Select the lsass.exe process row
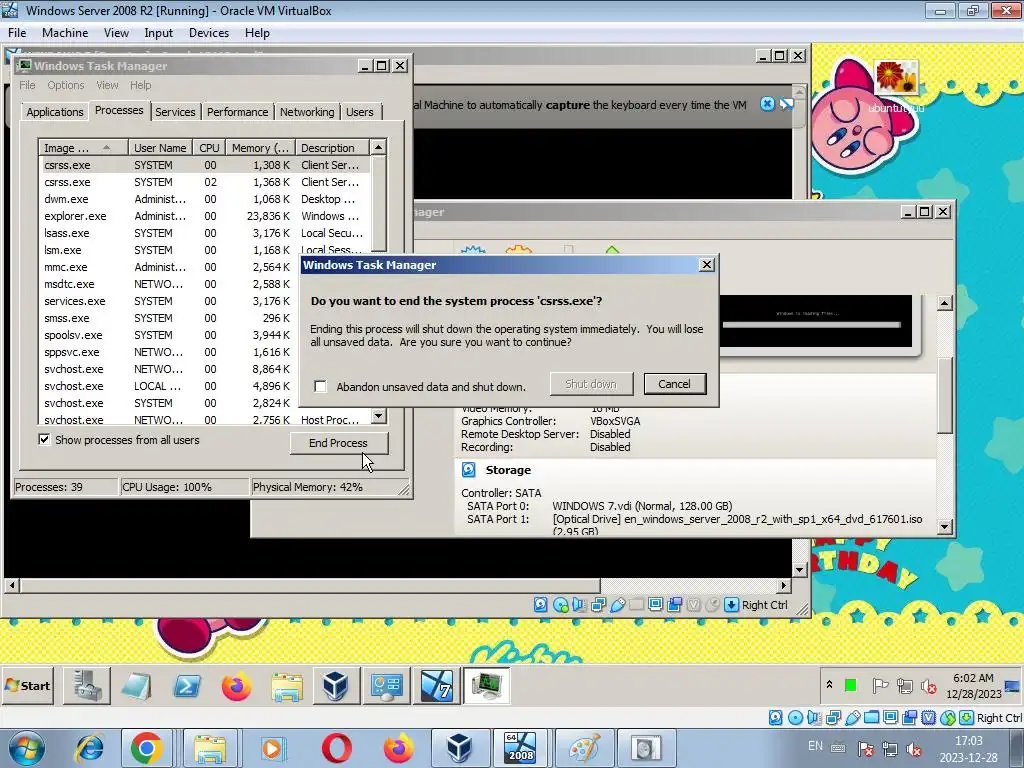 coord(204,233)
